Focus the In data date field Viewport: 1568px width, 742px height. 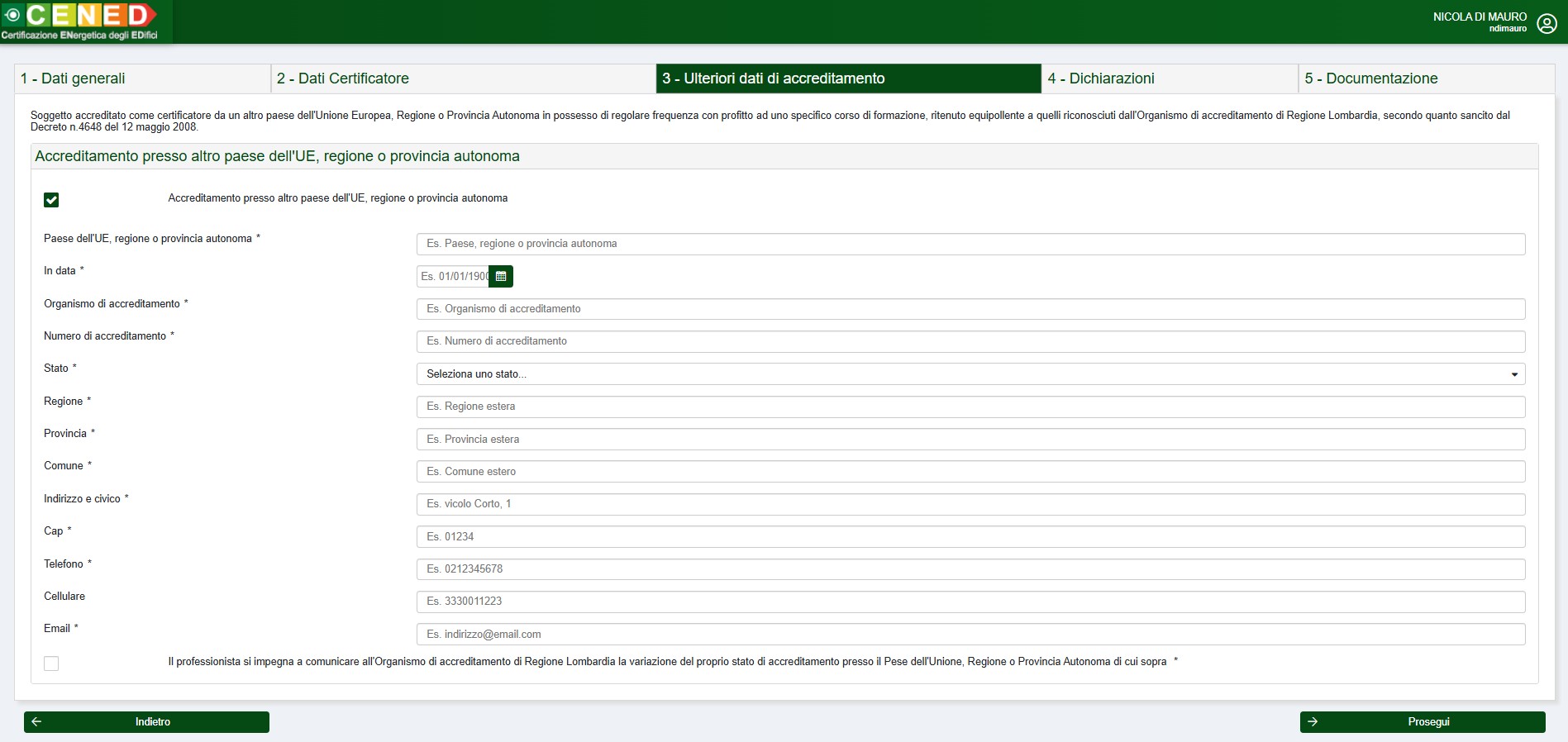453,277
